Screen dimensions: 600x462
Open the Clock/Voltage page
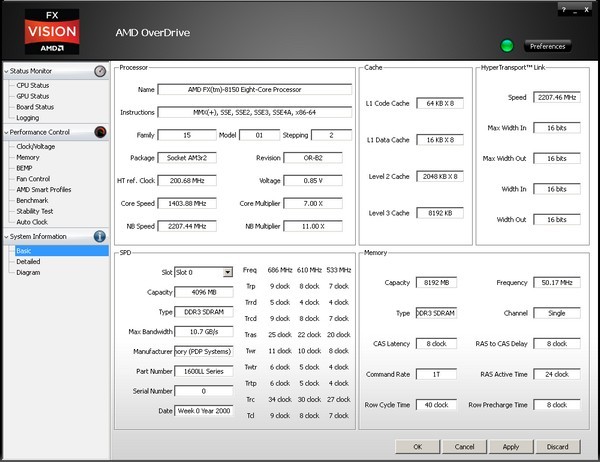(x=36, y=146)
